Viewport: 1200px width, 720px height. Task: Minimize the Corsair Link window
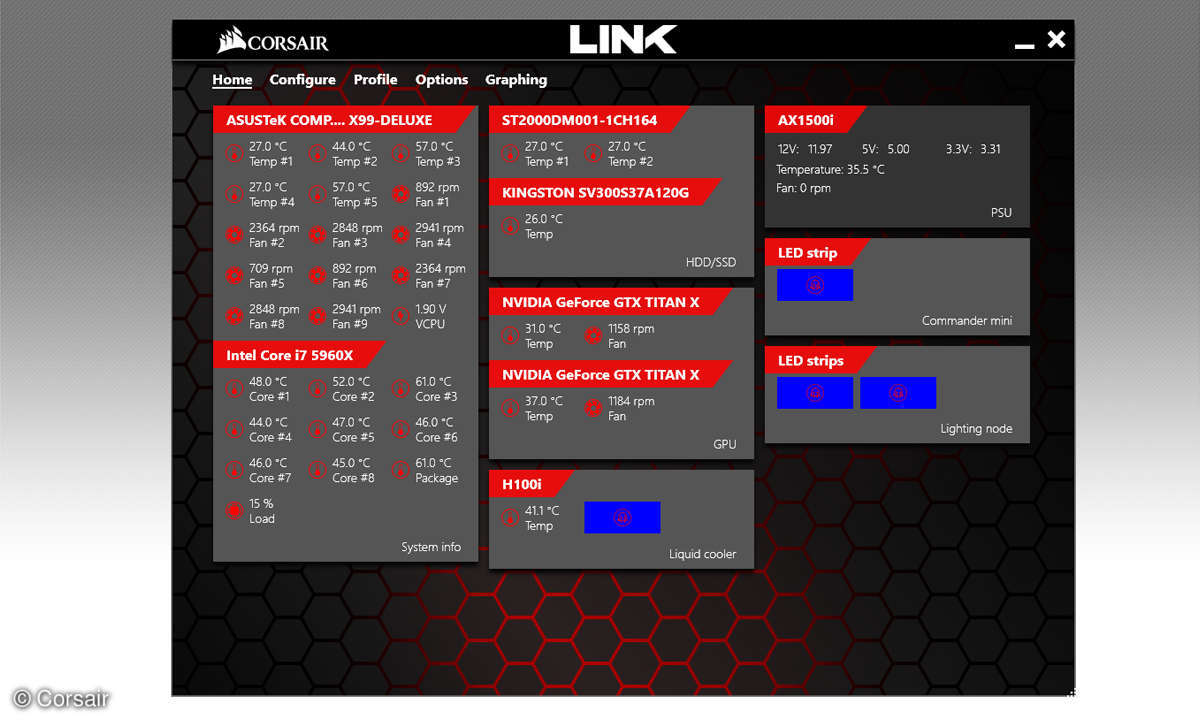coord(1024,45)
